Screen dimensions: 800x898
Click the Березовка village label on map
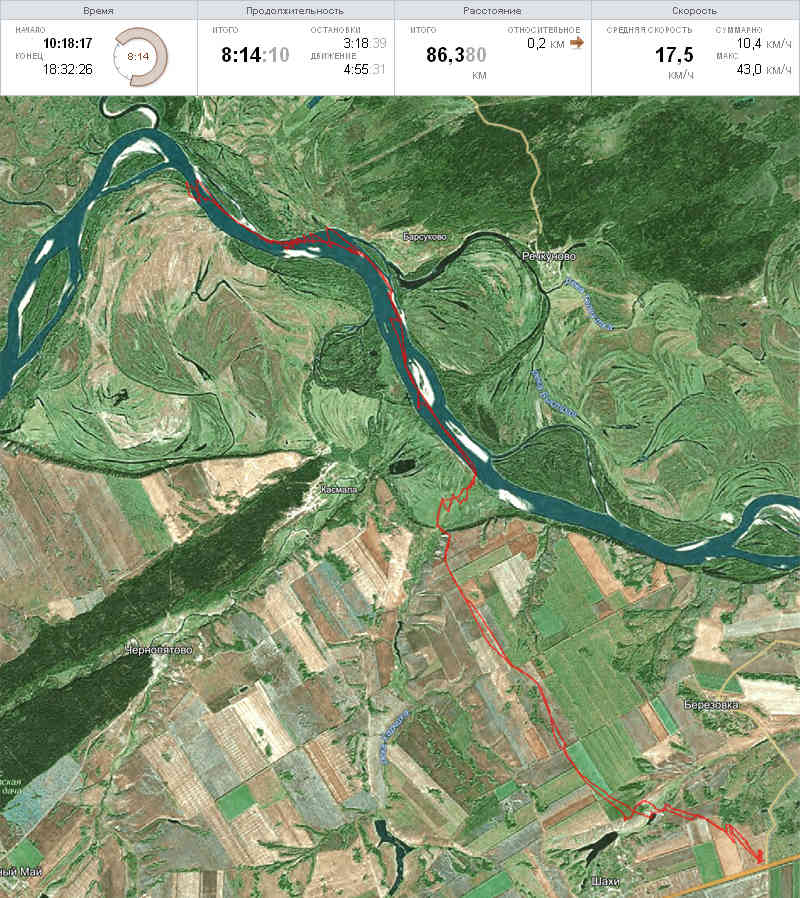coord(712,705)
